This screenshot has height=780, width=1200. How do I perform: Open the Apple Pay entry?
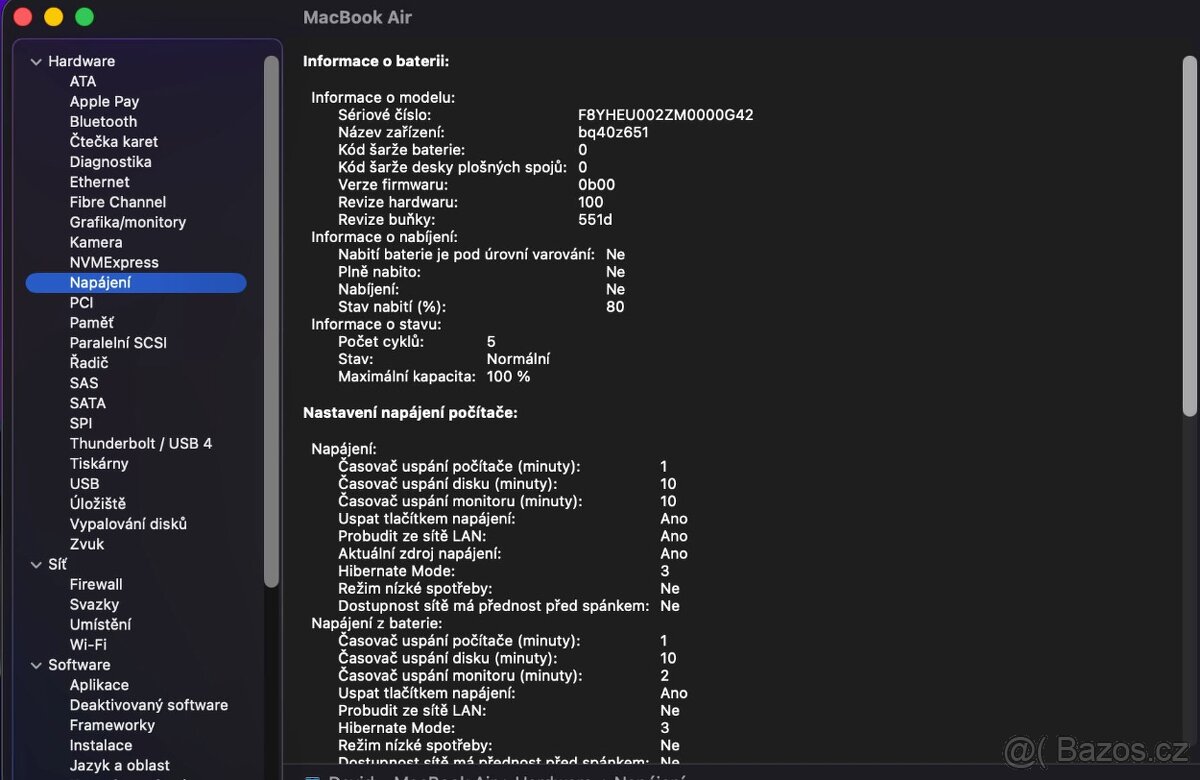(104, 102)
